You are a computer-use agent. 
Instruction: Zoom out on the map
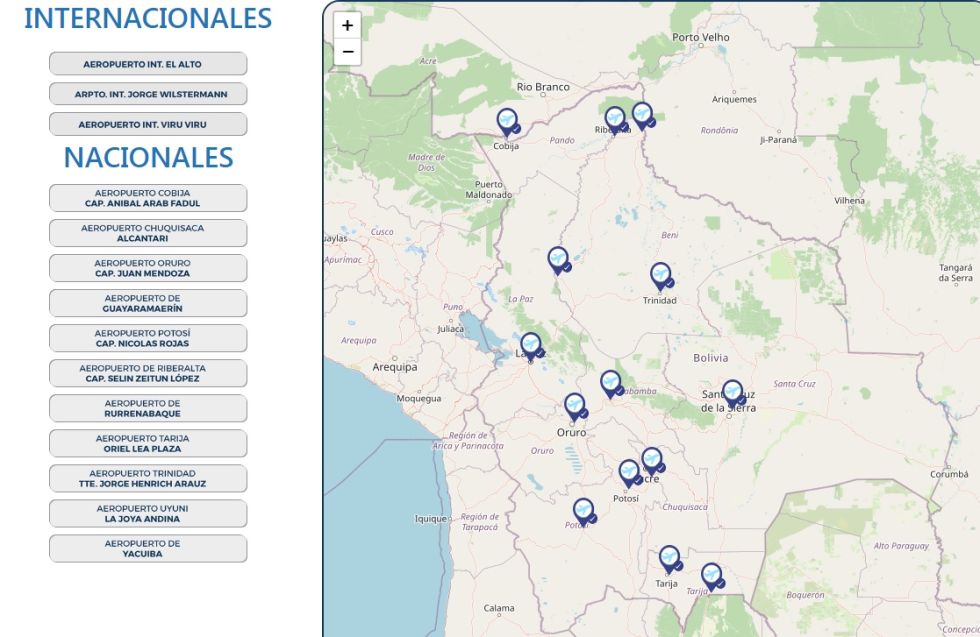click(348, 52)
